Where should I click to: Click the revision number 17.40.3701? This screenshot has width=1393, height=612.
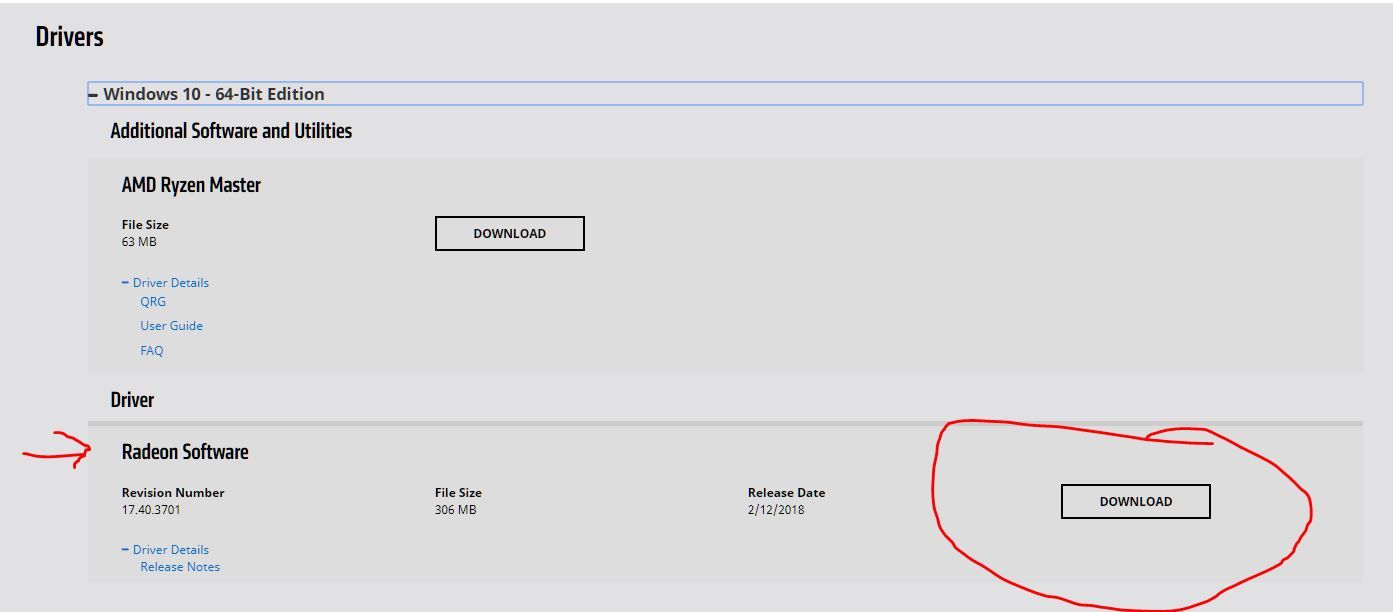click(151, 510)
